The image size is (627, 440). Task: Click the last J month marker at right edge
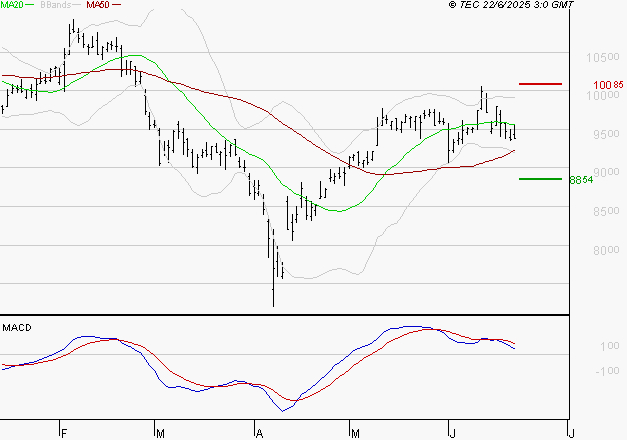pyautogui.click(x=572, y=434)
